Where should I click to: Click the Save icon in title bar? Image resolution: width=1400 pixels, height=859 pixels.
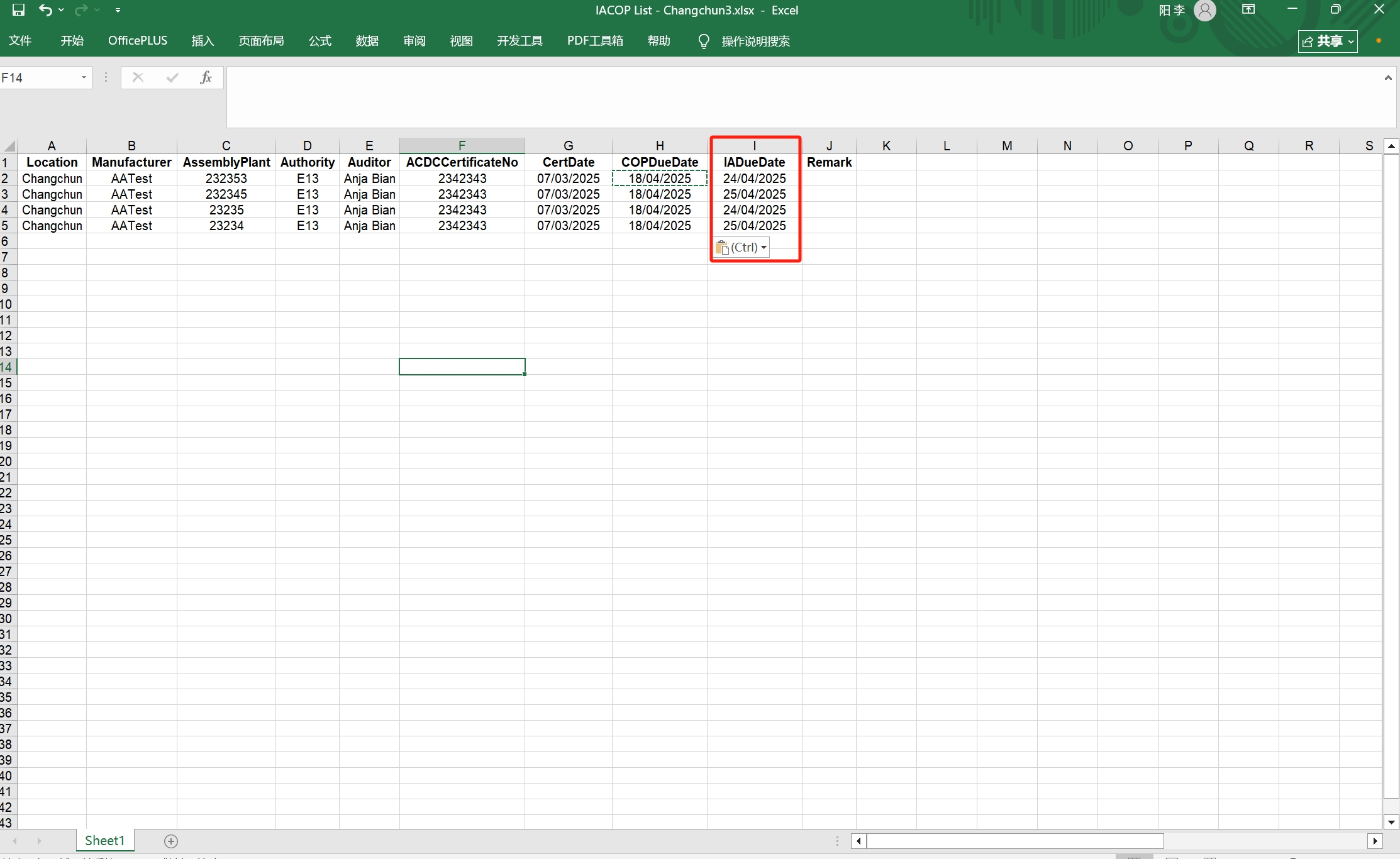pos(18,10)
